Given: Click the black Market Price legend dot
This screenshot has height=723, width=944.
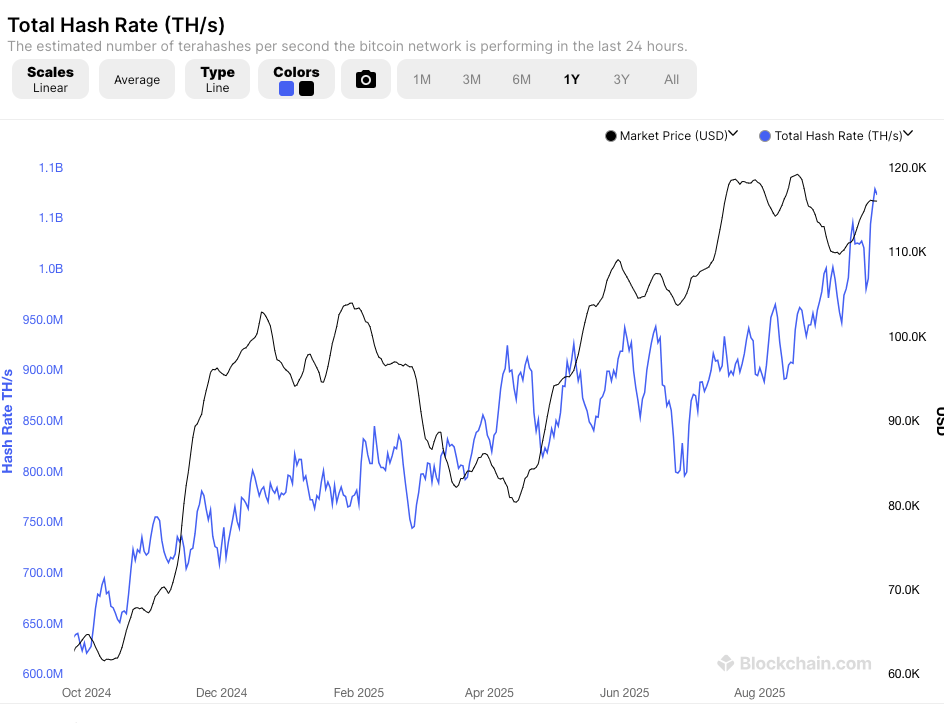Looking at the screenshot, I should (x=610, y=136).
